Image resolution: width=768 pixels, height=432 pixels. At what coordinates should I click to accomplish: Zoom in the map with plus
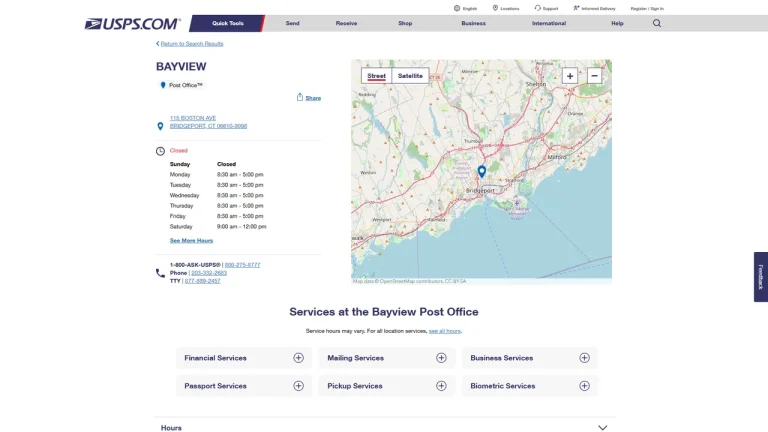[570, 76]
